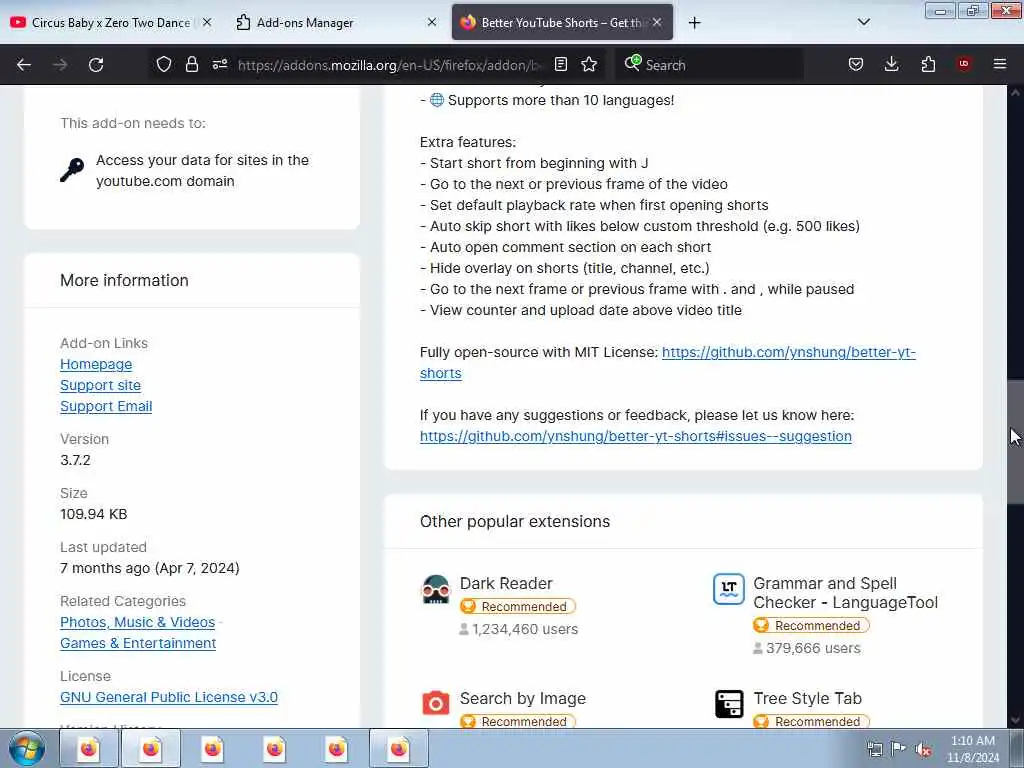Image resolution: width=1024 pixels, height=768 pixels.
Task: Open the Downloads panel
Action: tap(891, 64)
